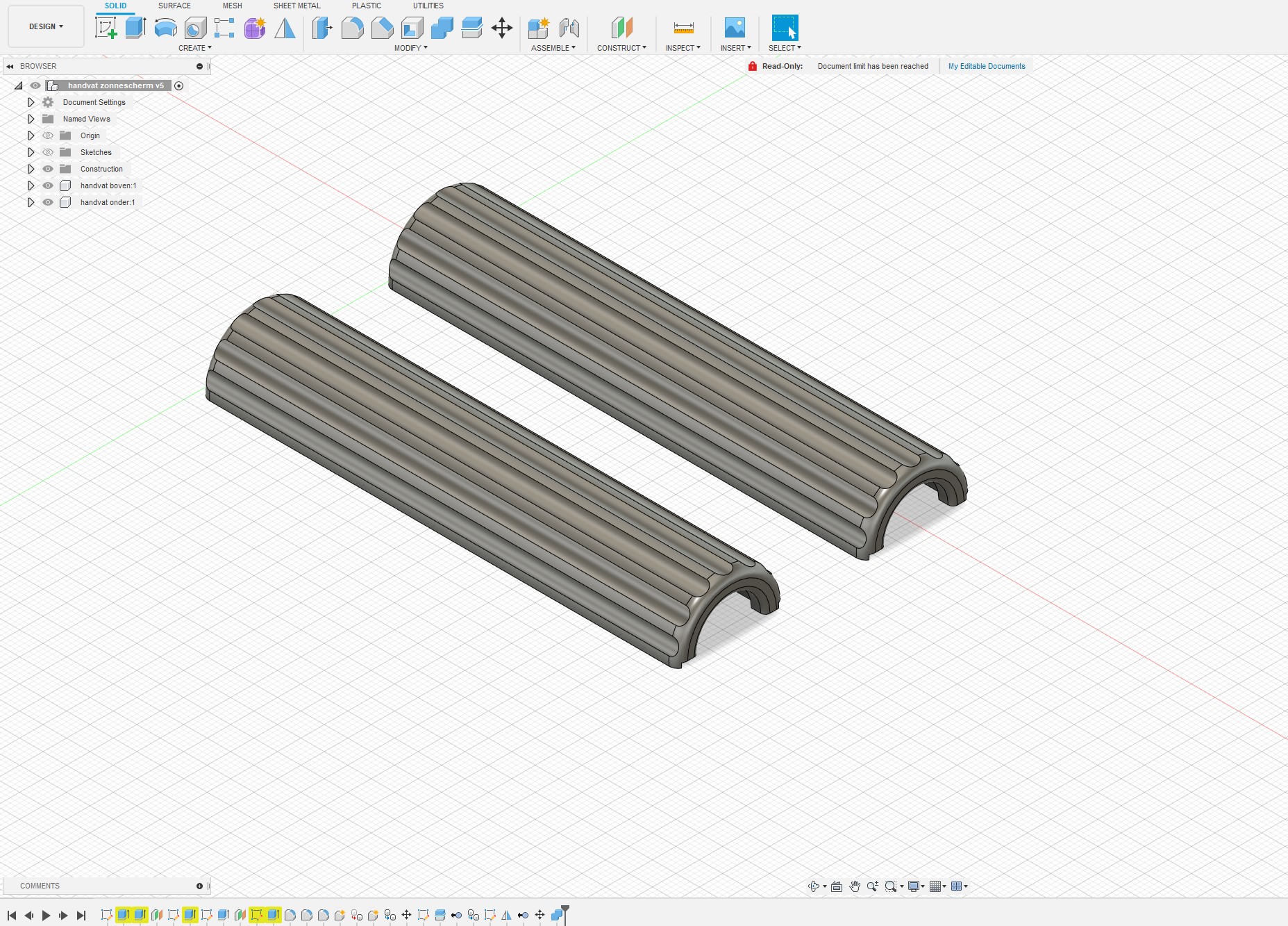Switch to the SURFACE tab
The height and width of the screenshot is (926, 1288).
[174, 6]
